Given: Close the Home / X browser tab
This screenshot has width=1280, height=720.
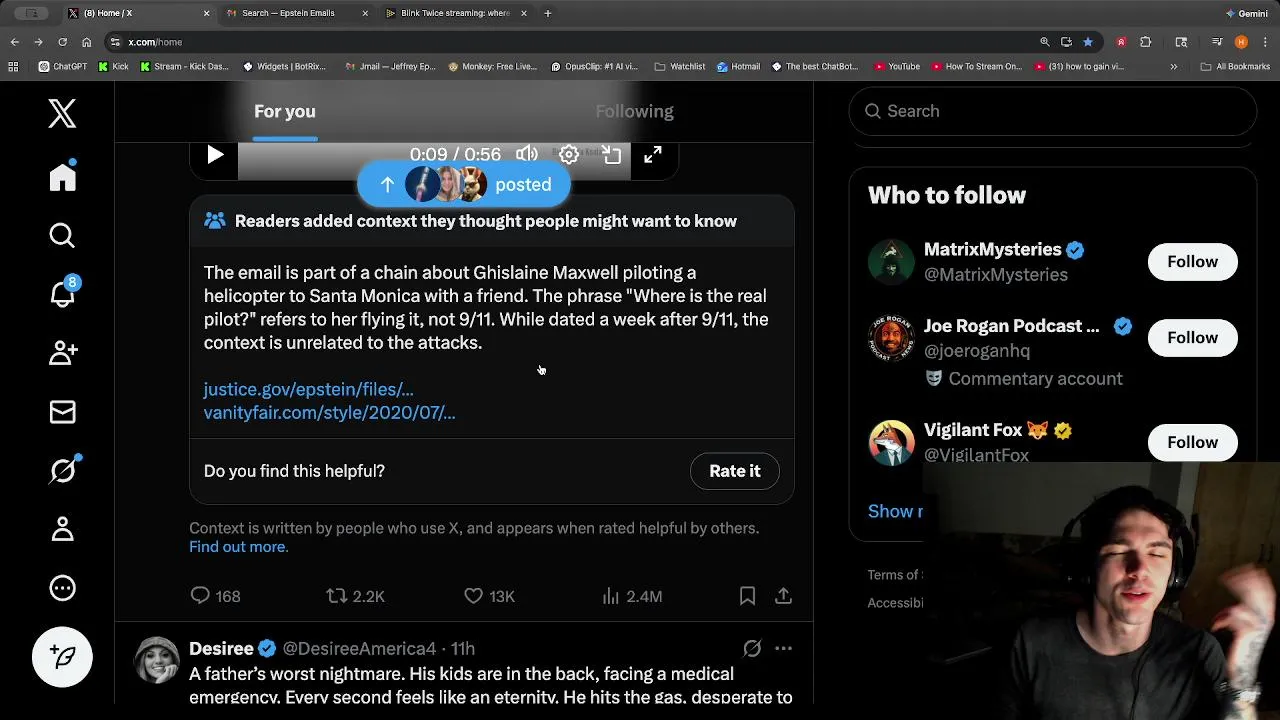Looking at the screenshot, I should [x=207, y=13].
